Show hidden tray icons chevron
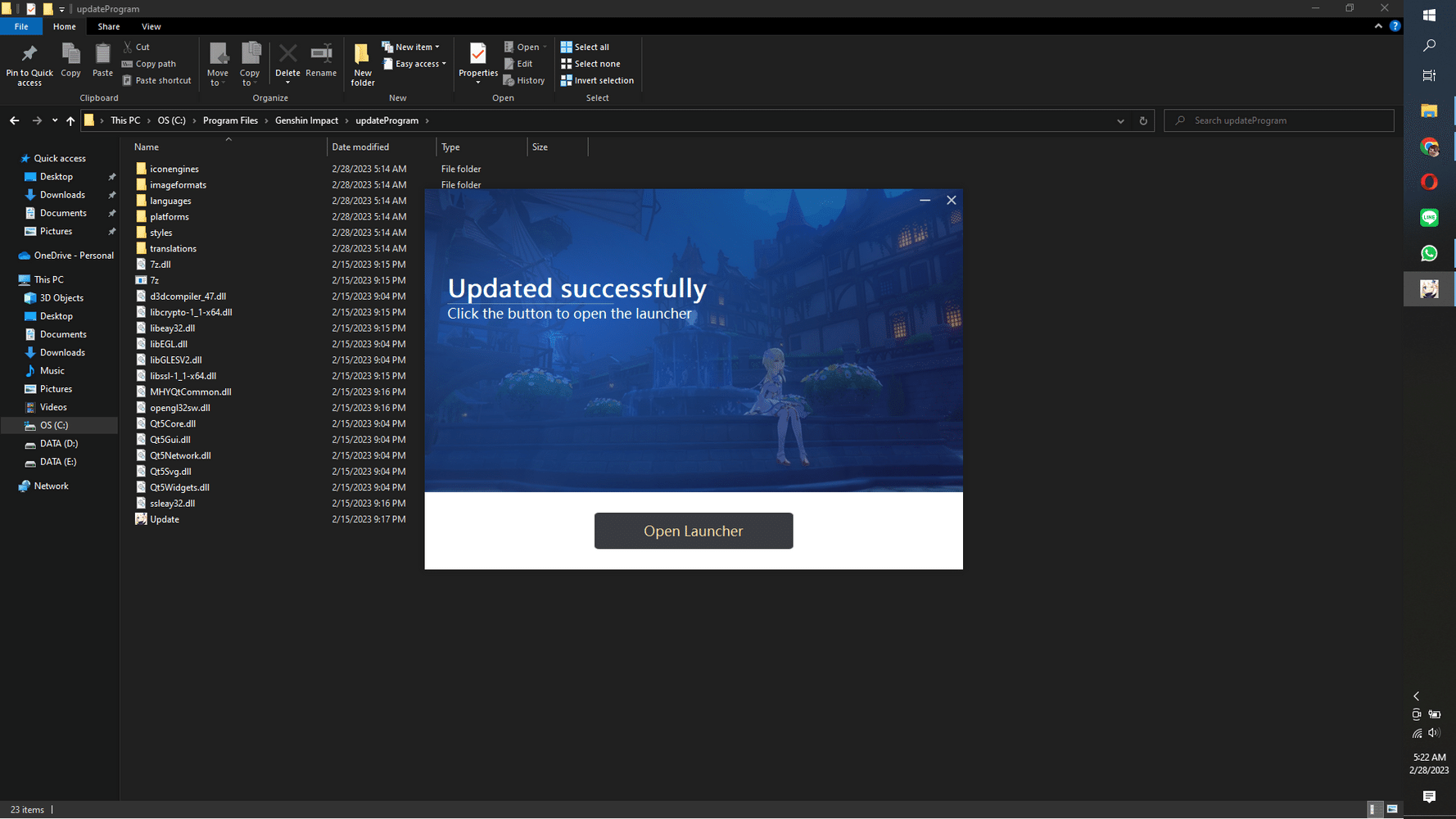The image size is (1456, 819). pos(1416,696)
